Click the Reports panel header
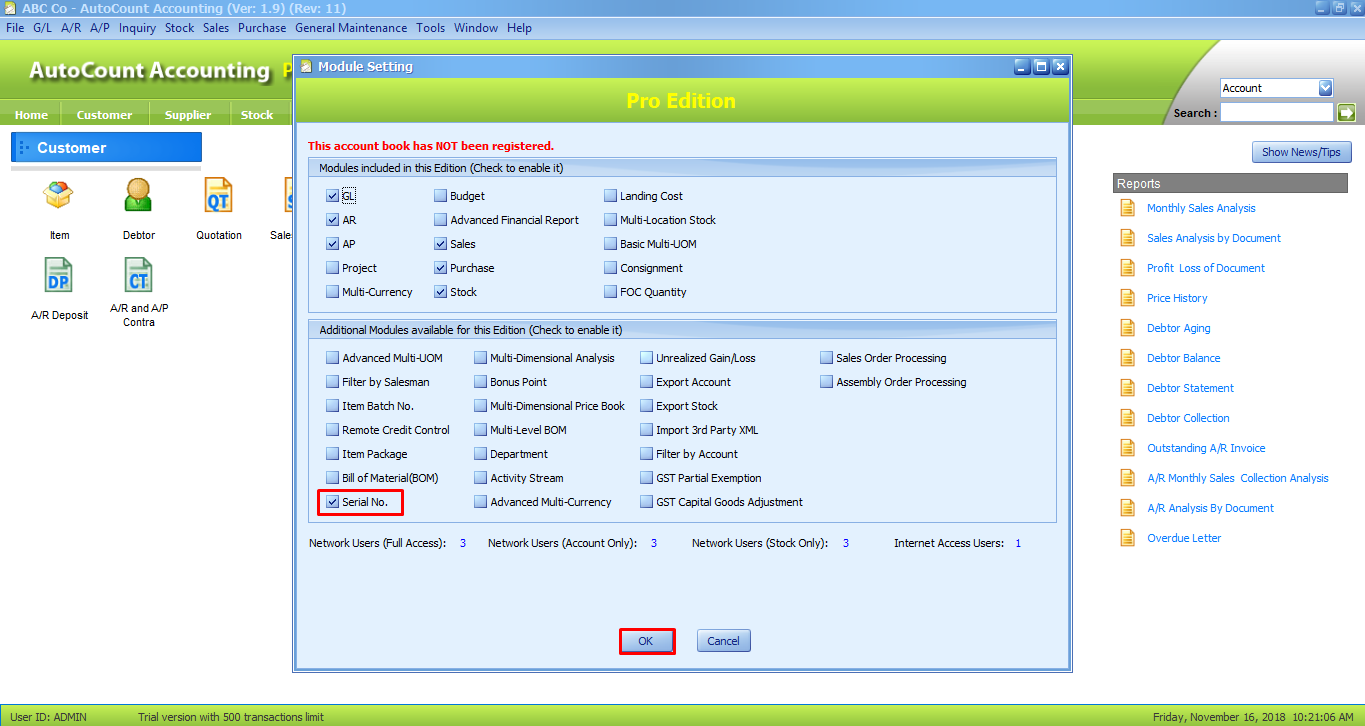1365x726 pixels. [x=1232, y=183]
